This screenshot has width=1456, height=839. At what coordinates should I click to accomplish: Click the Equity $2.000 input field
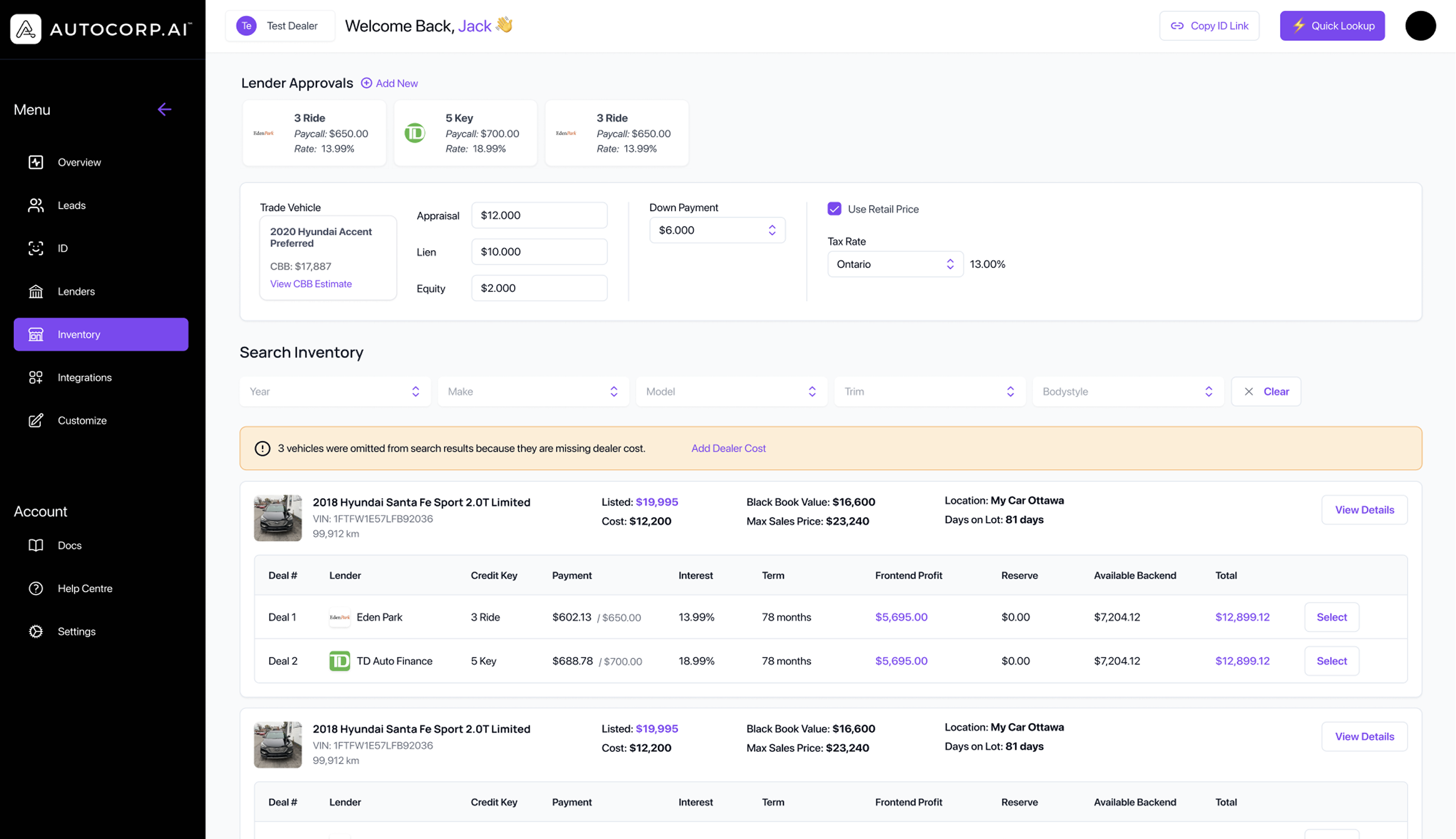539,288
